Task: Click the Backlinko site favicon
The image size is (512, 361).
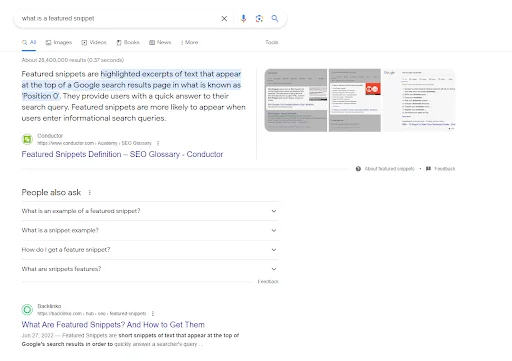Action: (x=27, y=310)
